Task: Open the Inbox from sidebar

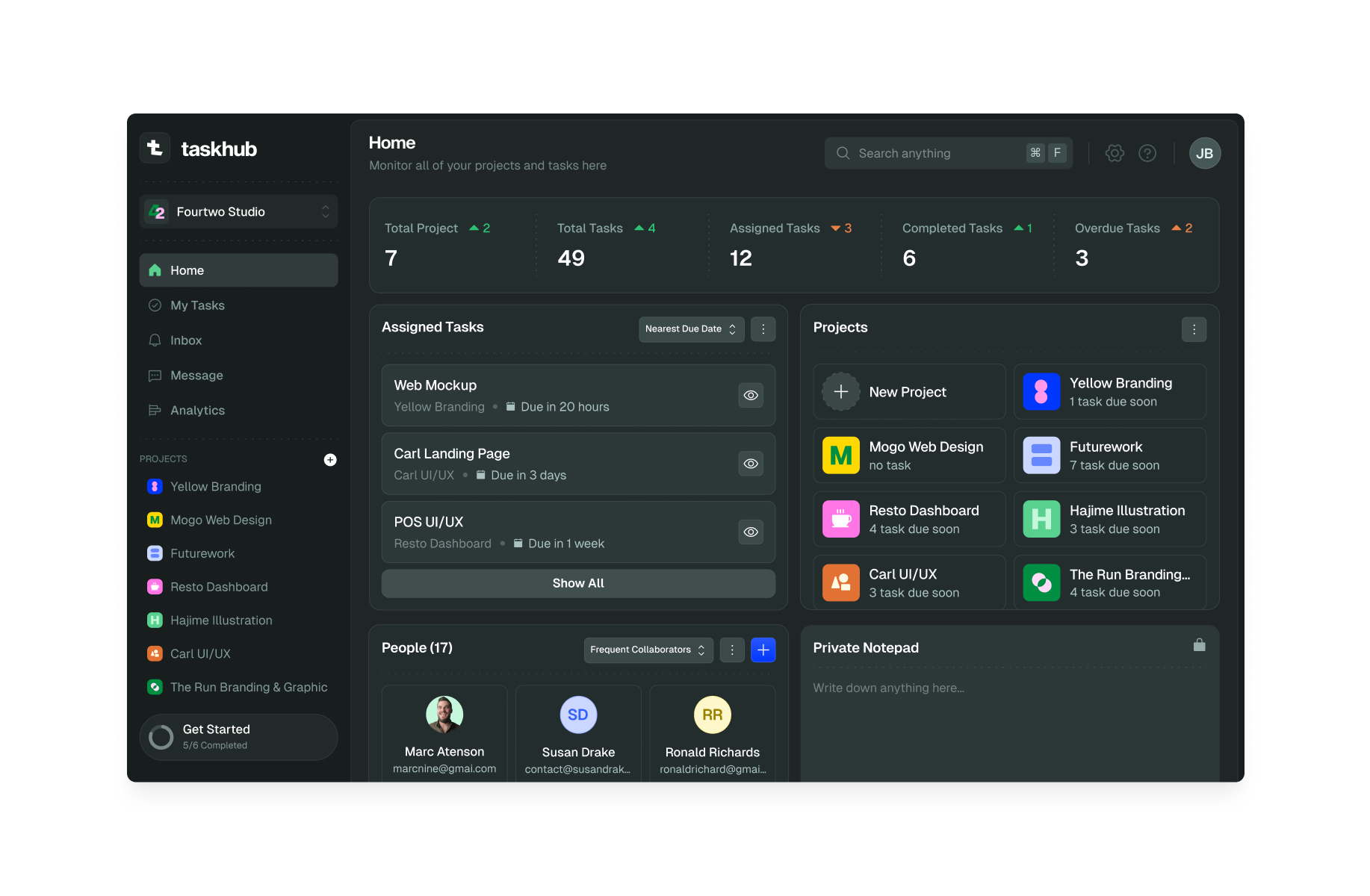Action: tap(186, 340)
